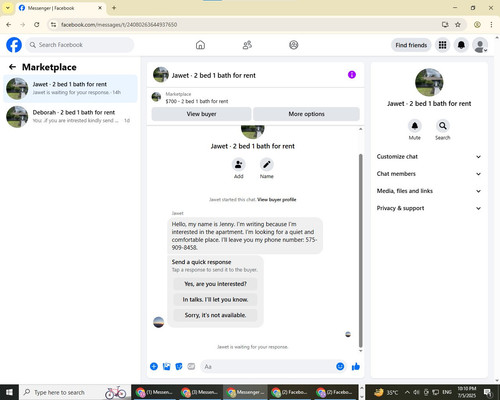View site information icon in address bar

coord(53,25)
